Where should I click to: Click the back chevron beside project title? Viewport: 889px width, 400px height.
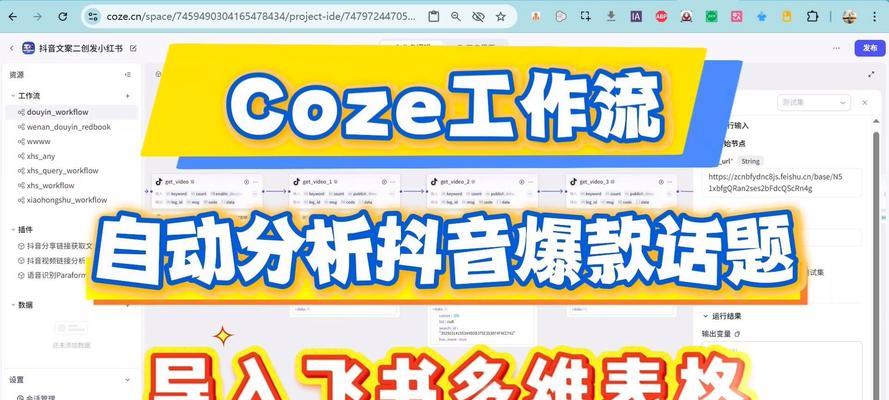tap(12, 48)
